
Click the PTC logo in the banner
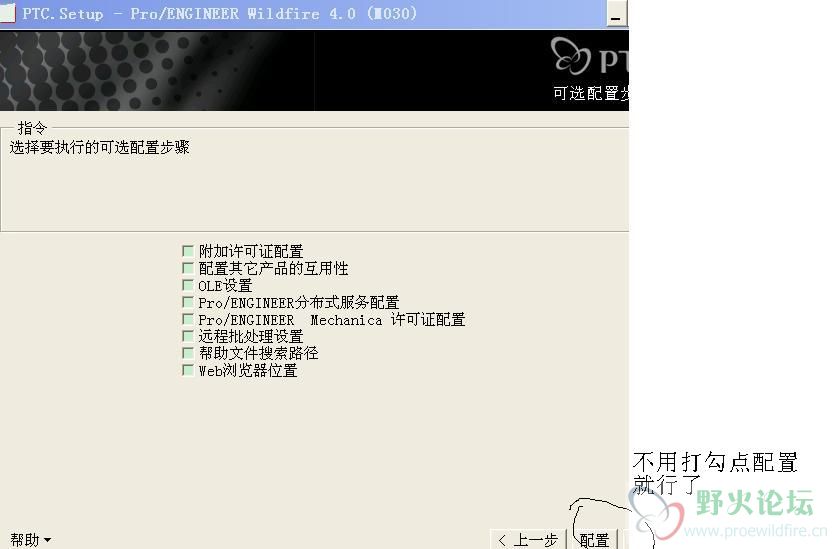coord(589,57)
